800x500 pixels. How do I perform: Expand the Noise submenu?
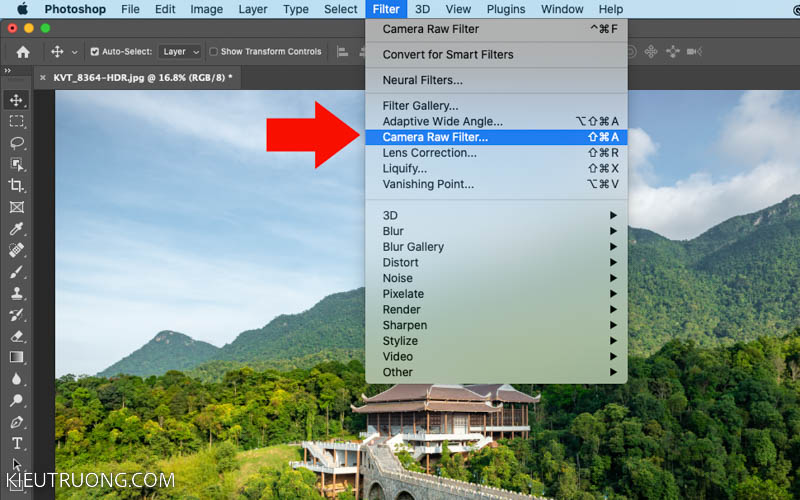click(x=496, y=278)
